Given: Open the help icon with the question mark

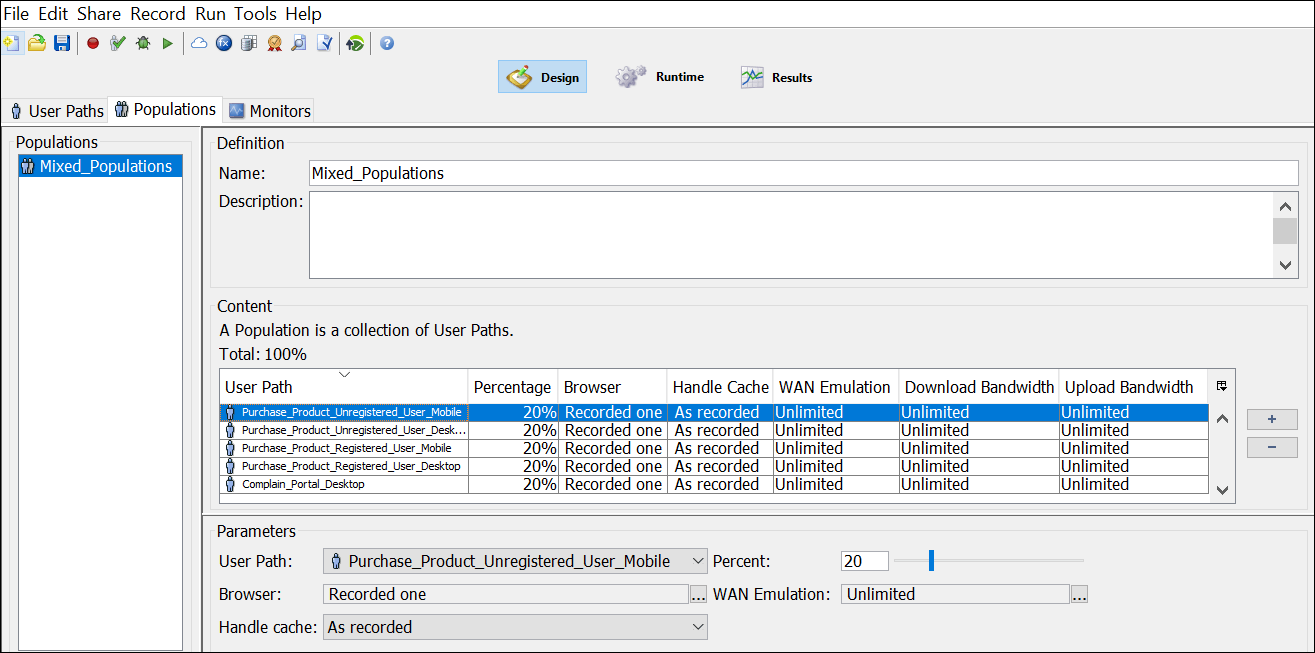Looking at the screenshot, I should click(386, 43).
